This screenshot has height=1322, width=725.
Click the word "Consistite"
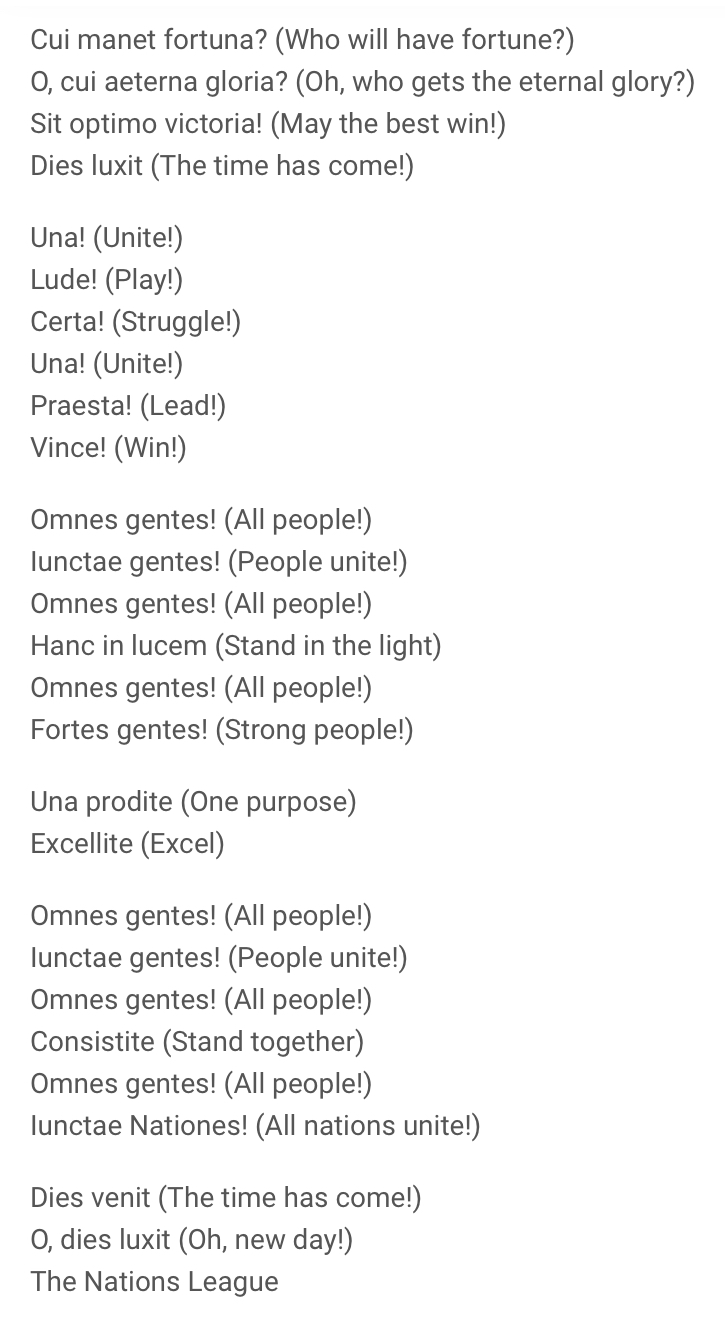tap(92, 1041)
